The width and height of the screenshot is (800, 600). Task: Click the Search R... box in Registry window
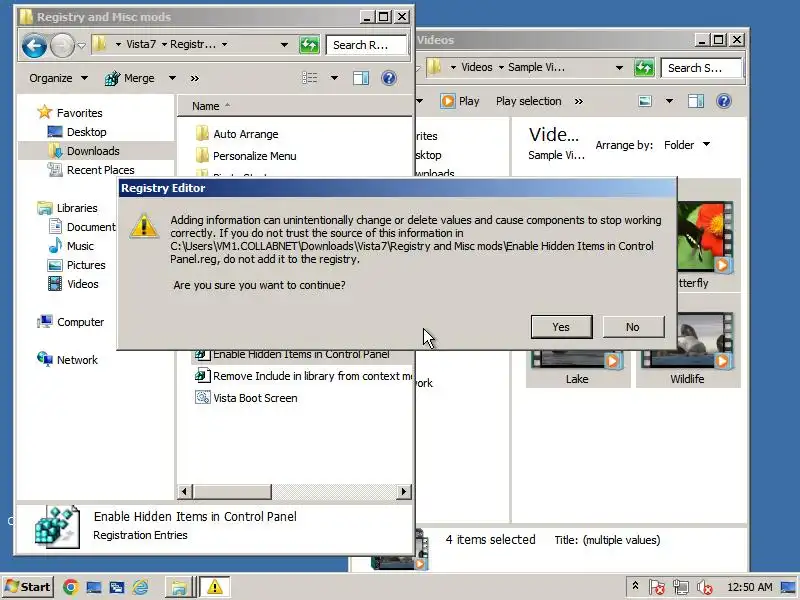pyautogui.click(x=366, y=45)
